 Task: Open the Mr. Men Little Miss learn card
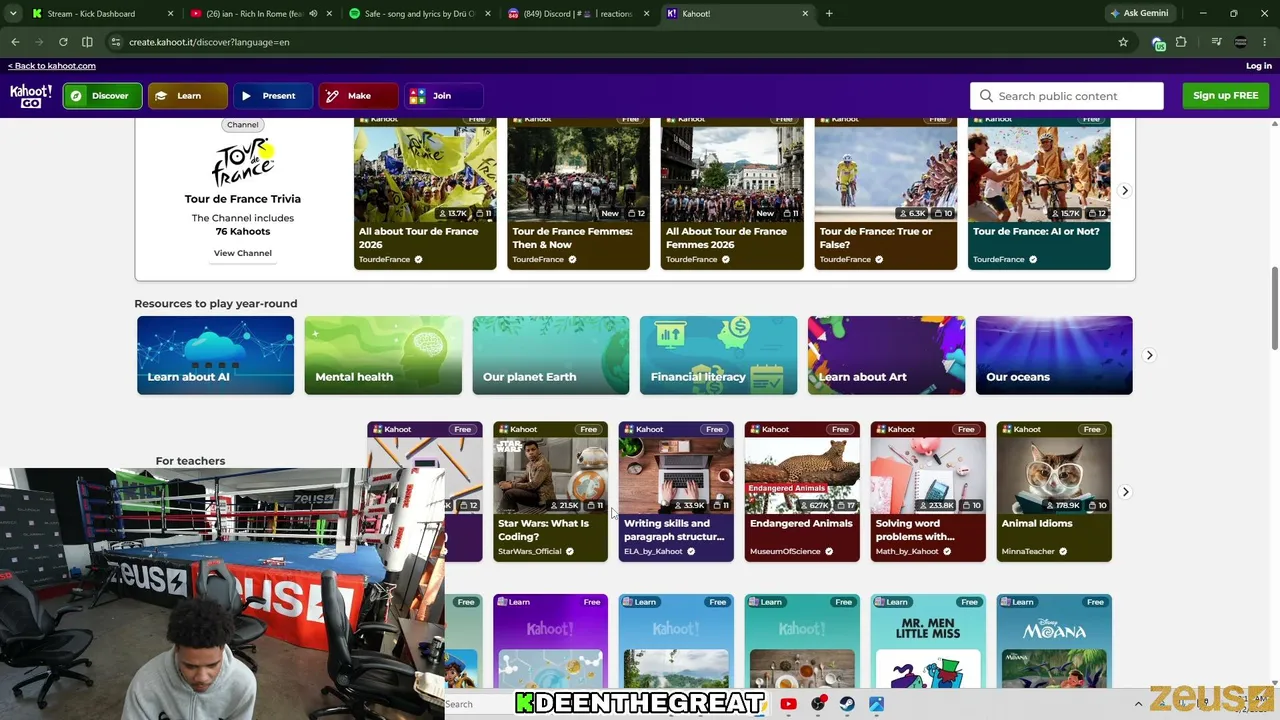point(928,641)
